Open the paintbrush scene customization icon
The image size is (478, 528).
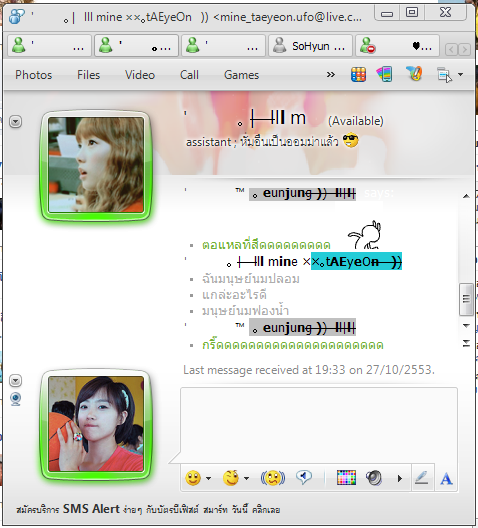[414, 74]
